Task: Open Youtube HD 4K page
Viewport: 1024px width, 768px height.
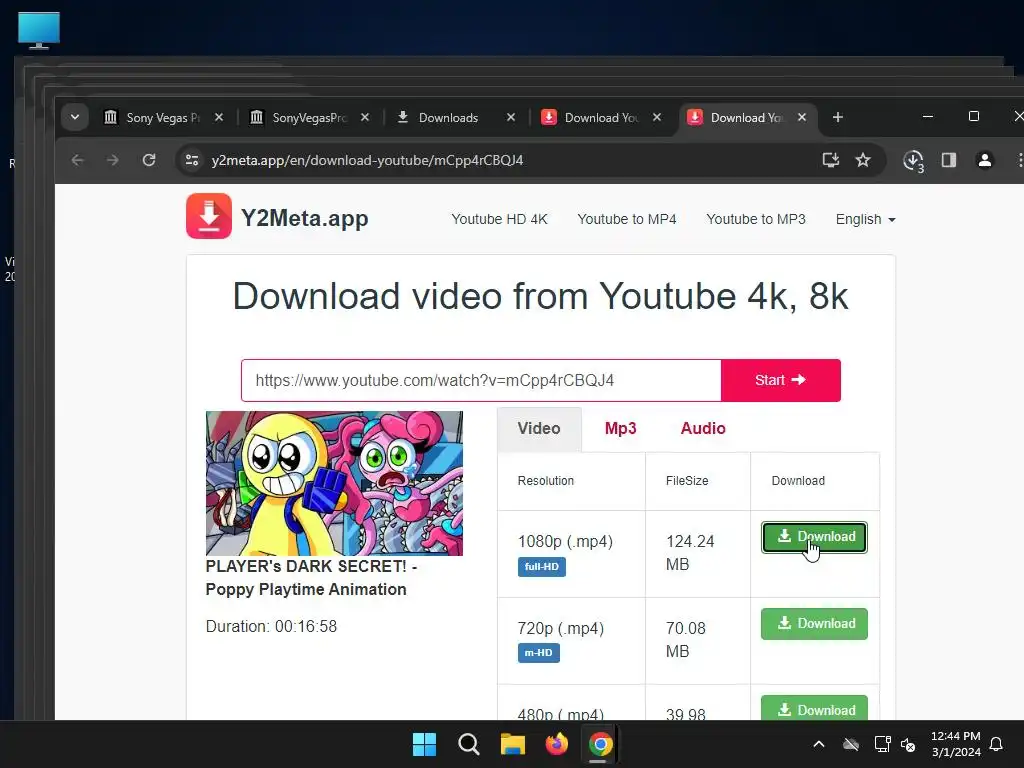Action: tap(500, 219)
